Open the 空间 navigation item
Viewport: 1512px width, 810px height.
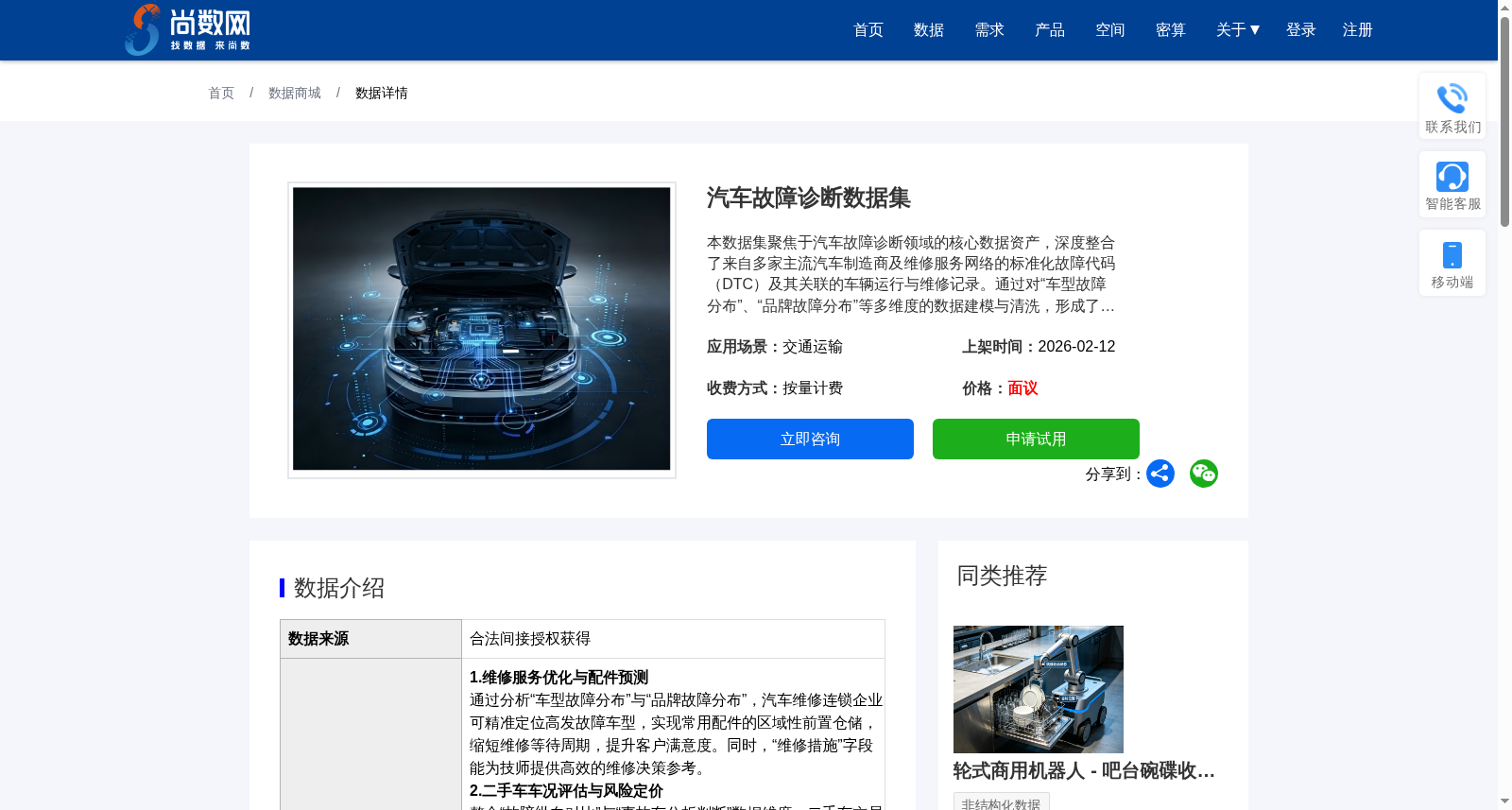coord(1110,30)
